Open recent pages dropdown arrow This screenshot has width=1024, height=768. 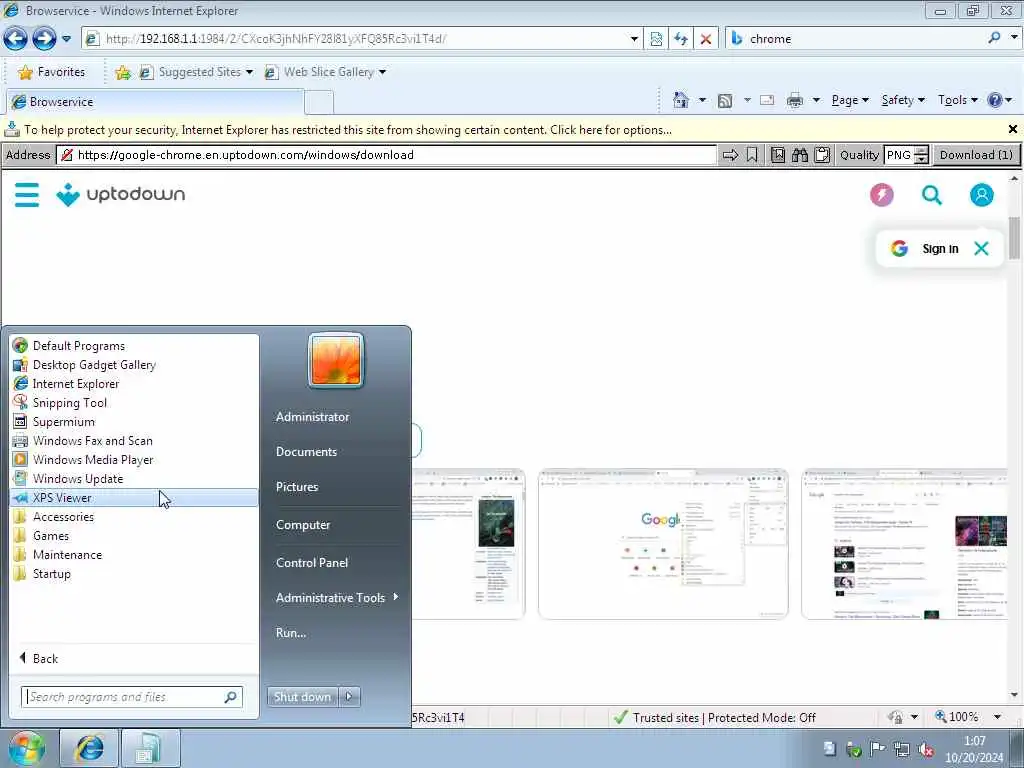click(66, 39)
